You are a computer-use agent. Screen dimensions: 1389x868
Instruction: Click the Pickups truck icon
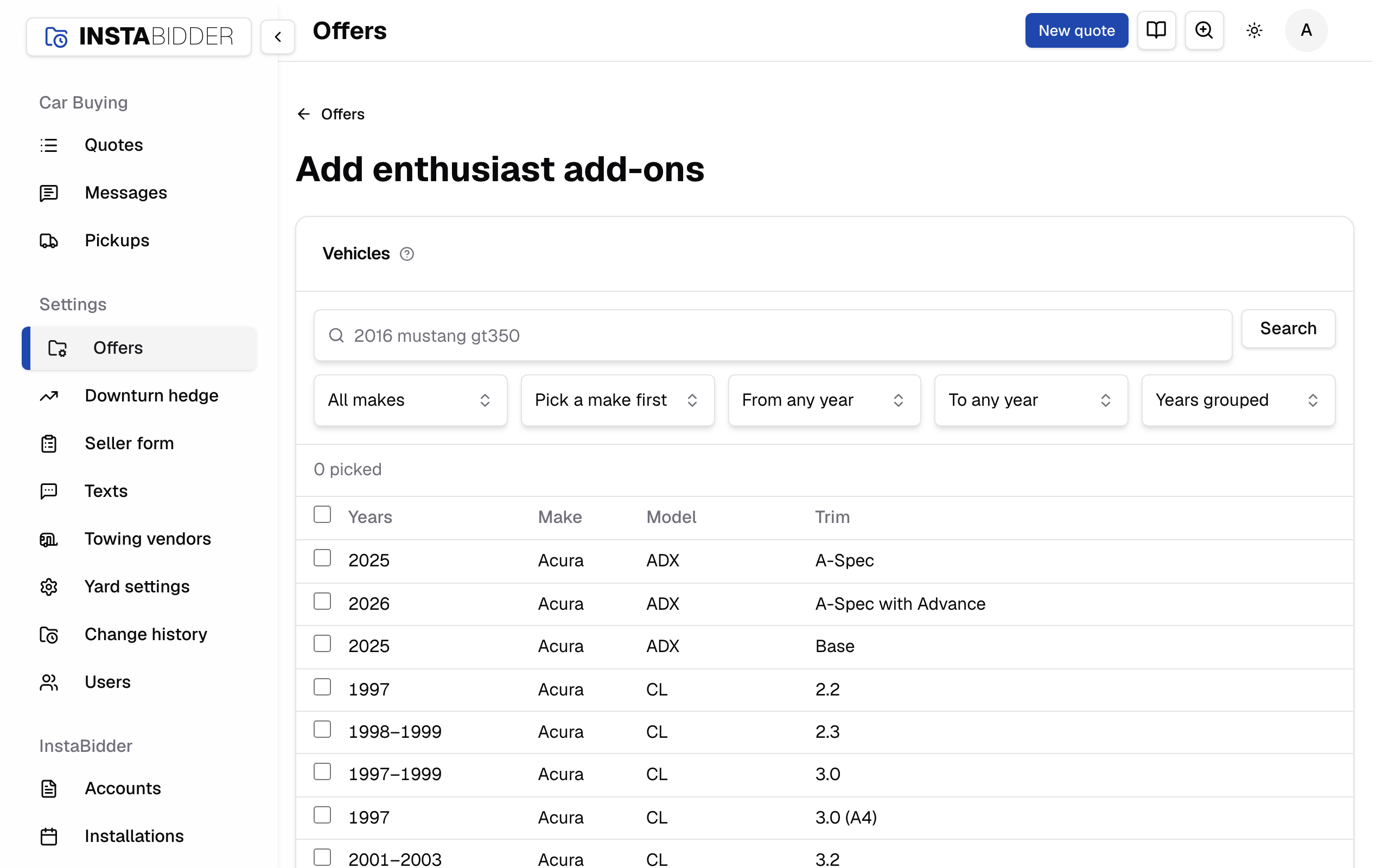[49, 240]
